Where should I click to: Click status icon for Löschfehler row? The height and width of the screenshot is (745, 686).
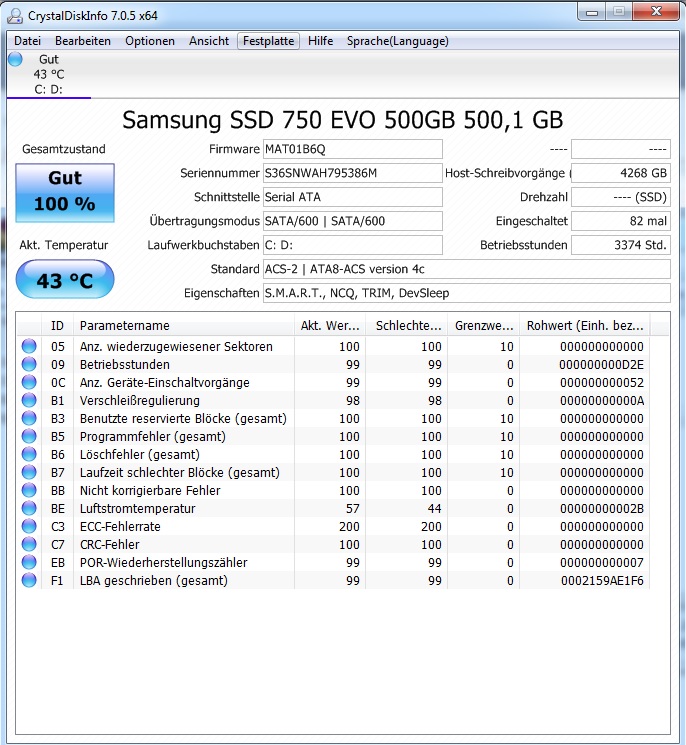29,455
